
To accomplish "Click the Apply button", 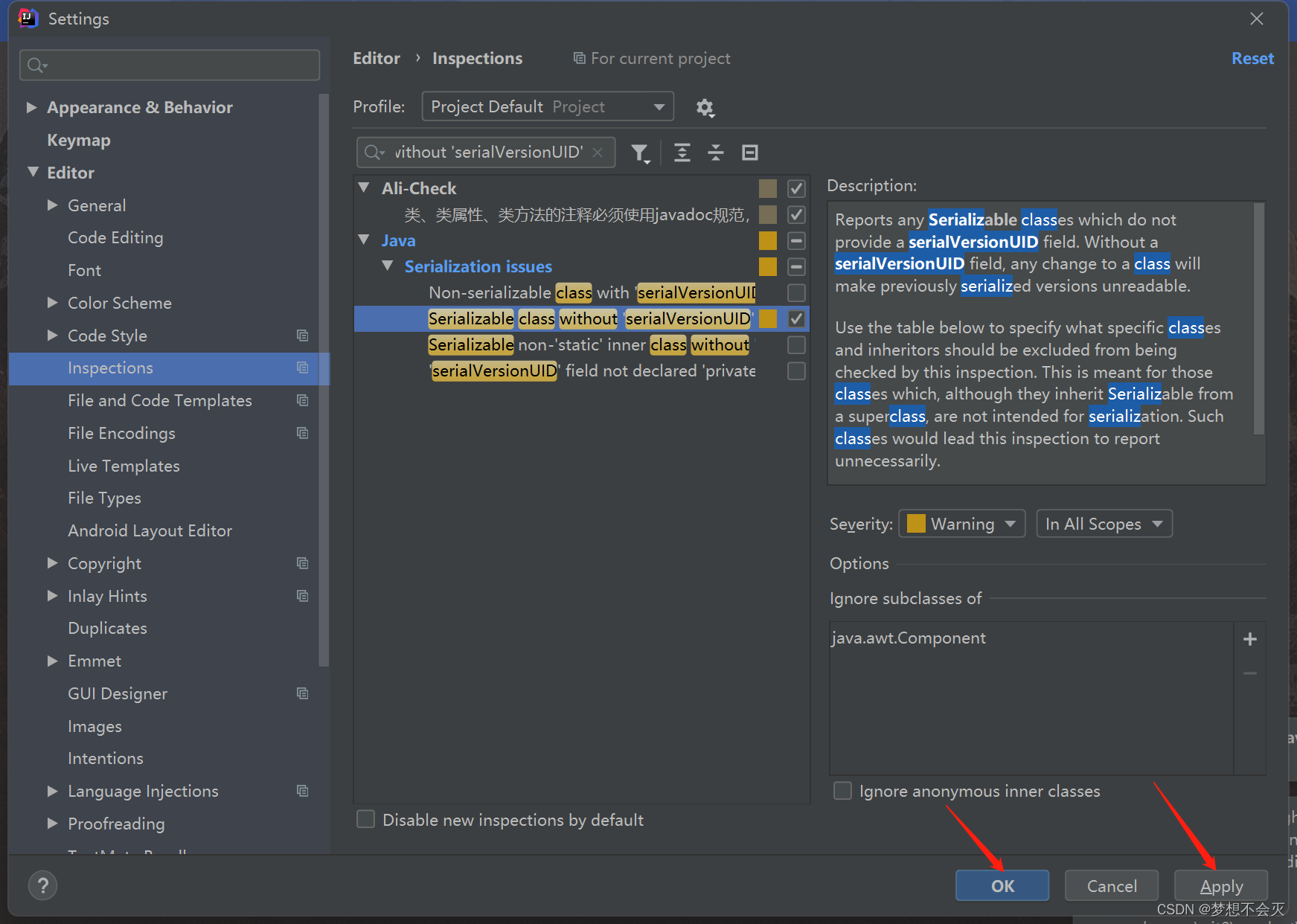I will tap(1220, 885).
